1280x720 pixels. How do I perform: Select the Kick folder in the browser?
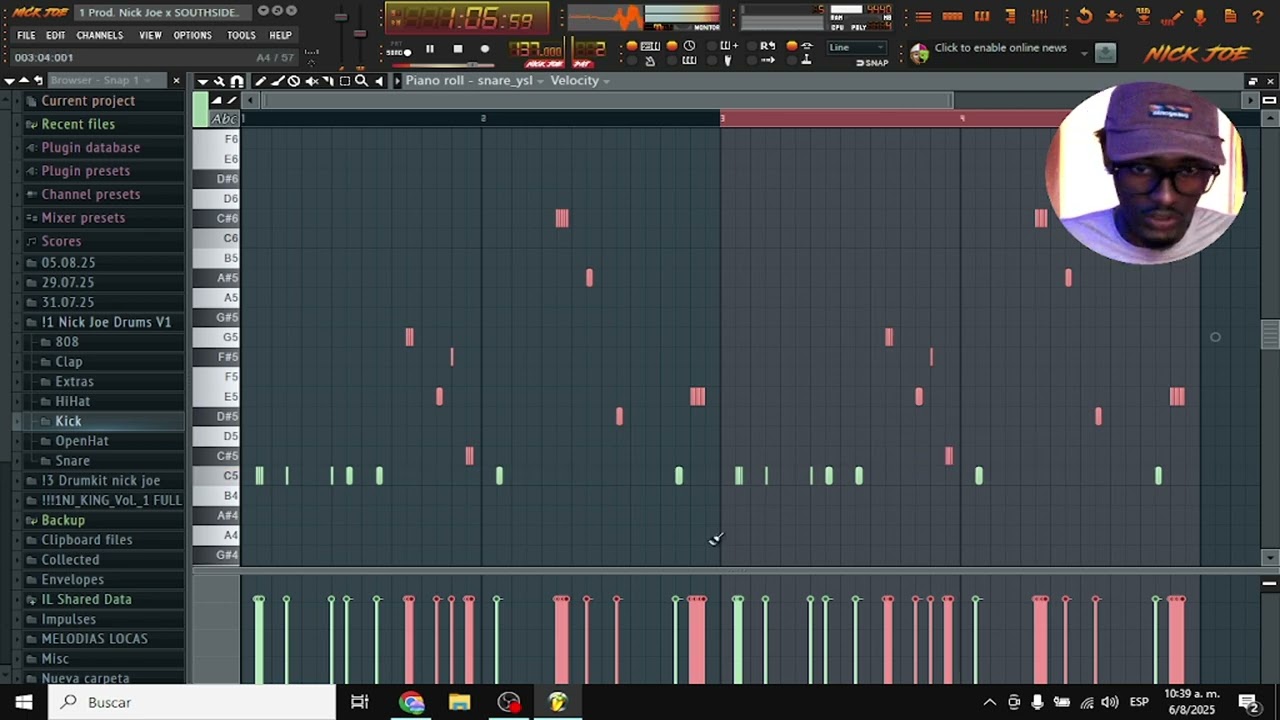[x=68, y=421]
